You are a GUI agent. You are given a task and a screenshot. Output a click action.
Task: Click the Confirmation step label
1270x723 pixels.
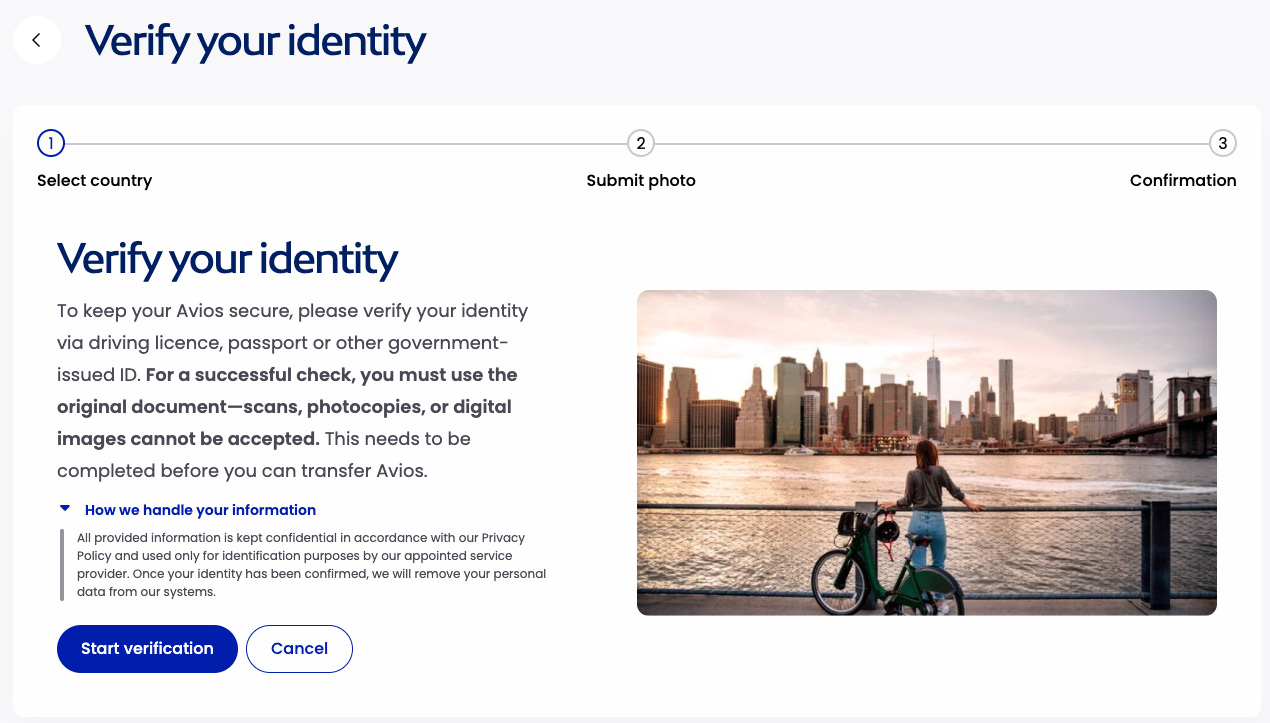1183,180
